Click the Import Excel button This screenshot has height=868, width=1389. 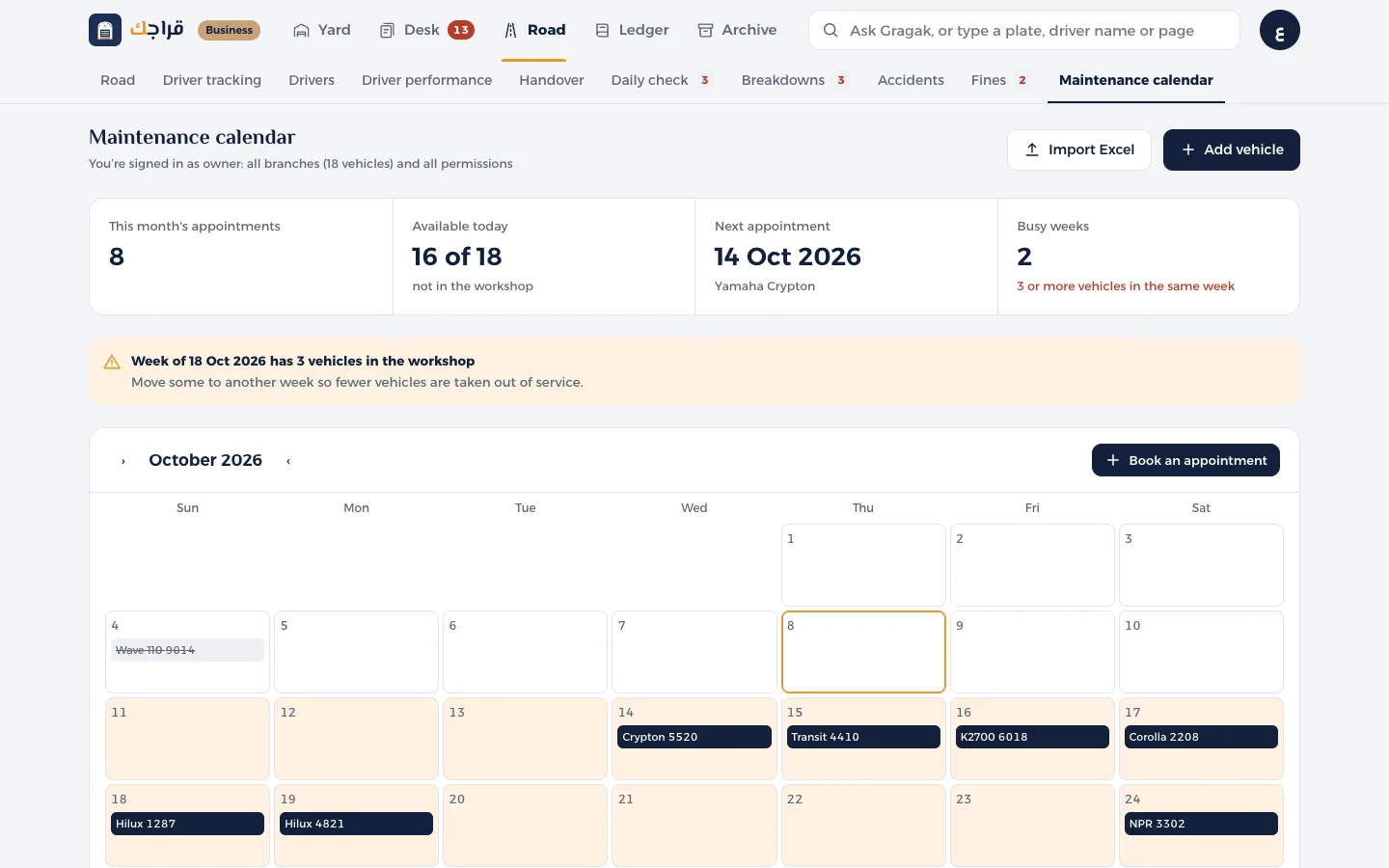[1079, 149]
